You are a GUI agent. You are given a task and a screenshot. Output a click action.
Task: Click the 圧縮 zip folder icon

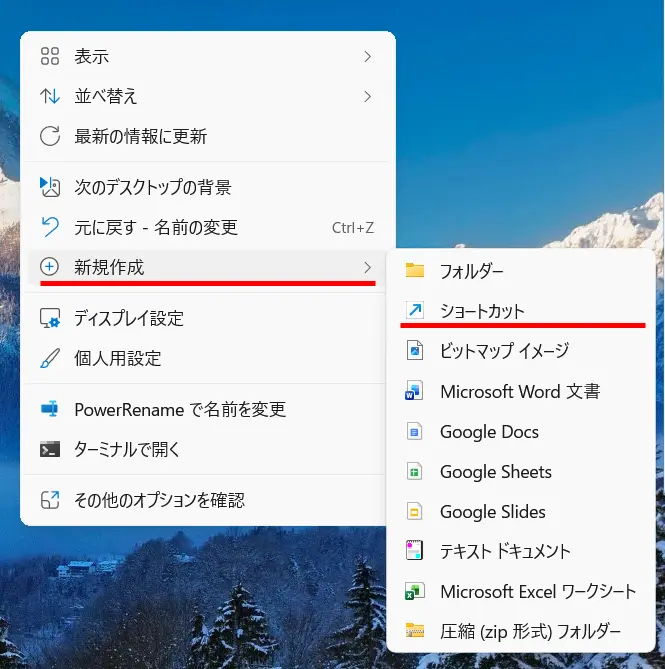(x=415, y=631)
